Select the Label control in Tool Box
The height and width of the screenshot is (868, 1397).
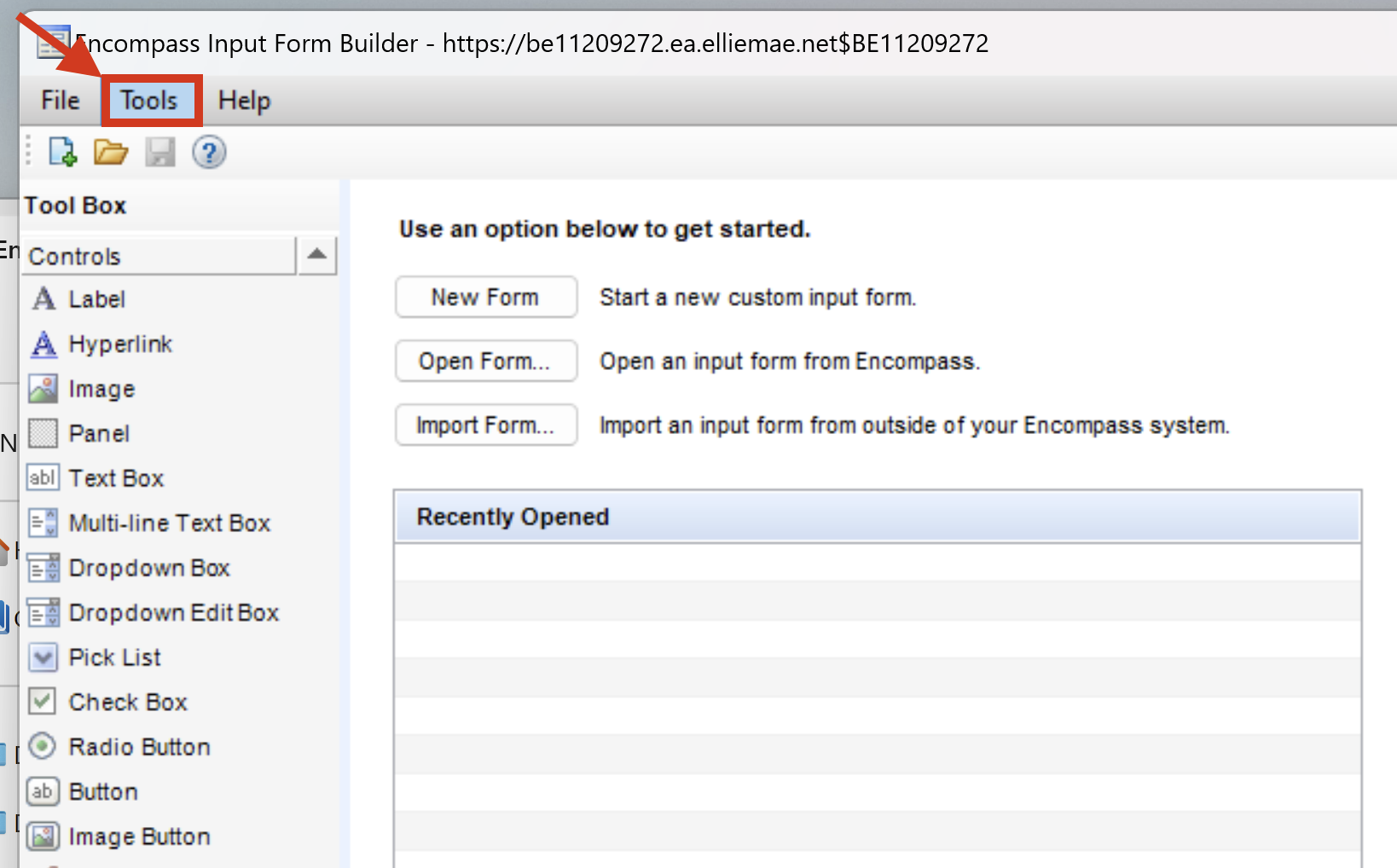coord(96,299)
